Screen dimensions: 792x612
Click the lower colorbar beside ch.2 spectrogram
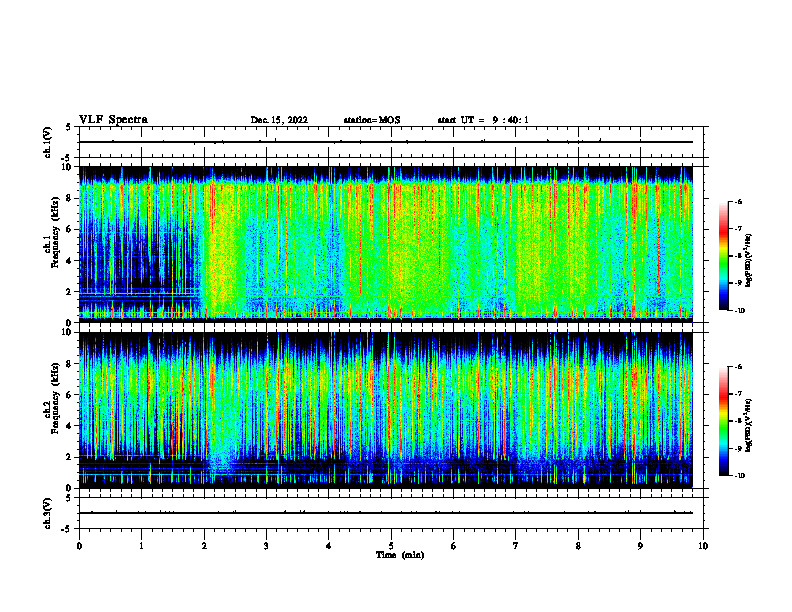click(724, 421)
